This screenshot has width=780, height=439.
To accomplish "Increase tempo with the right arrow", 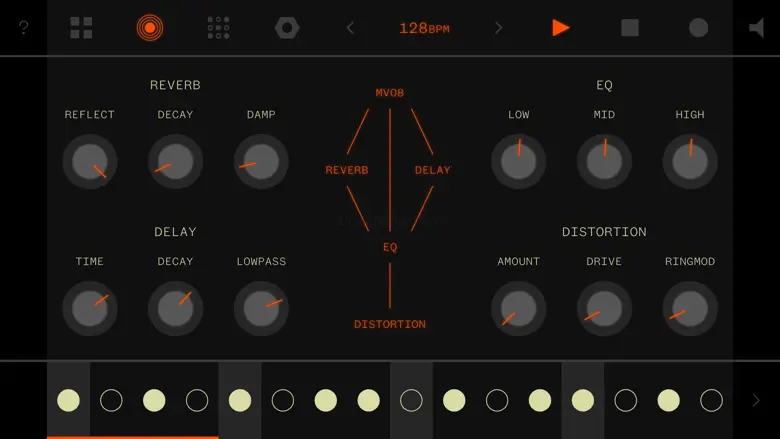I will pyautogui.click(x=498, y=28).
